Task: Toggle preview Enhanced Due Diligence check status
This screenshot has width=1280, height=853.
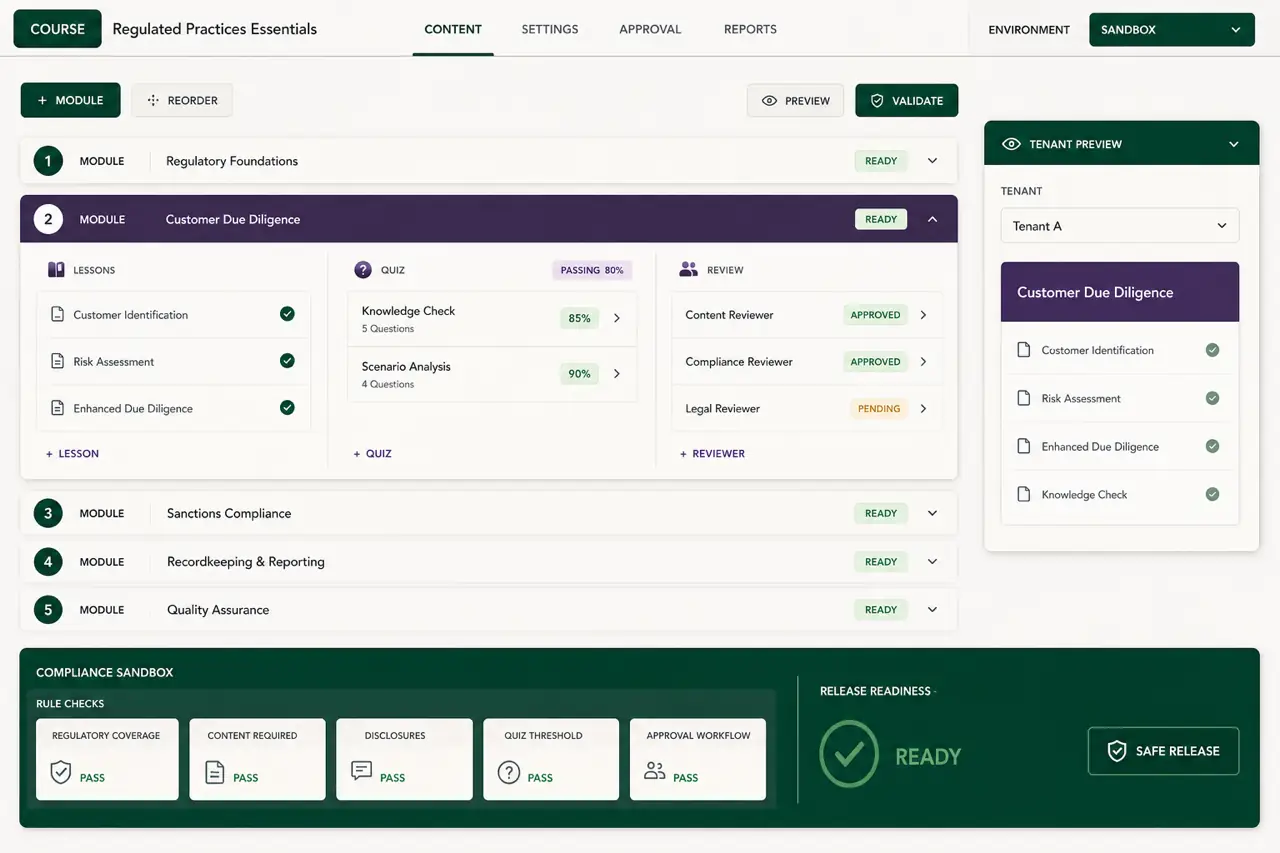Action: (1212, 446)
